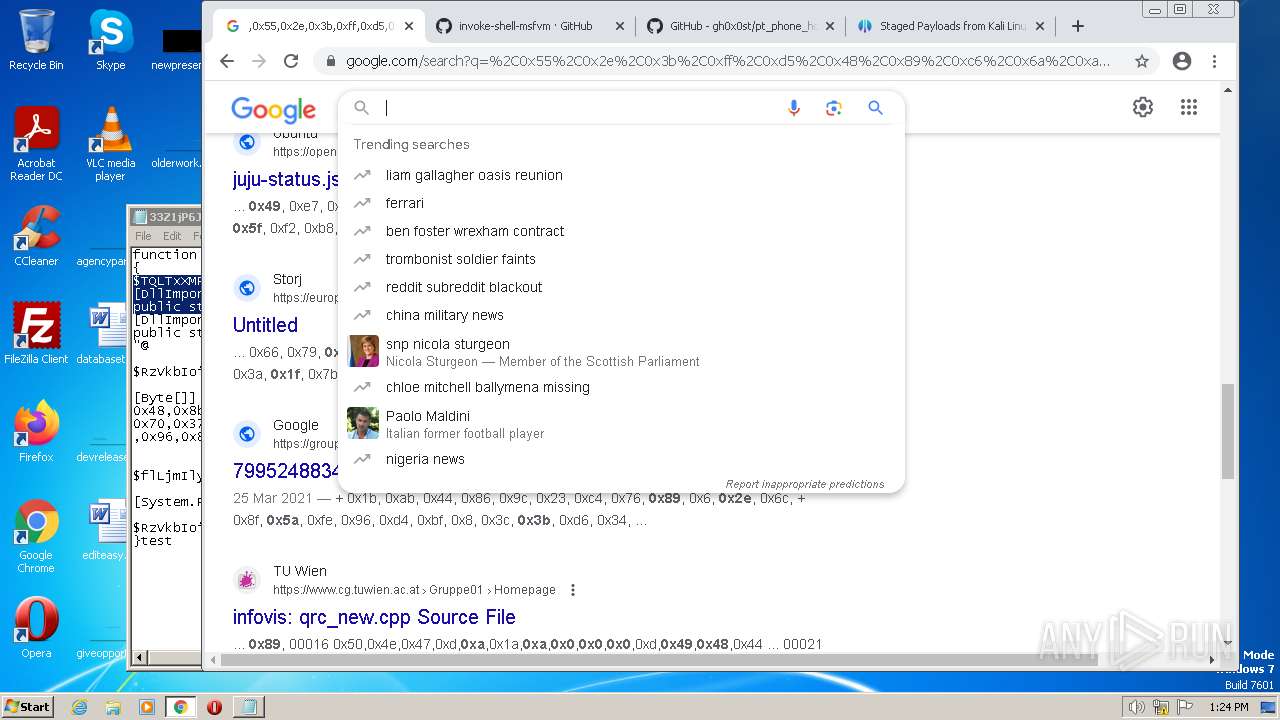Select the 'snp nicola sturgeon' suggestion
Image resolution: width=1280 pixels, height=720 pixels.
pyautogui.click(x=621, y=351)
